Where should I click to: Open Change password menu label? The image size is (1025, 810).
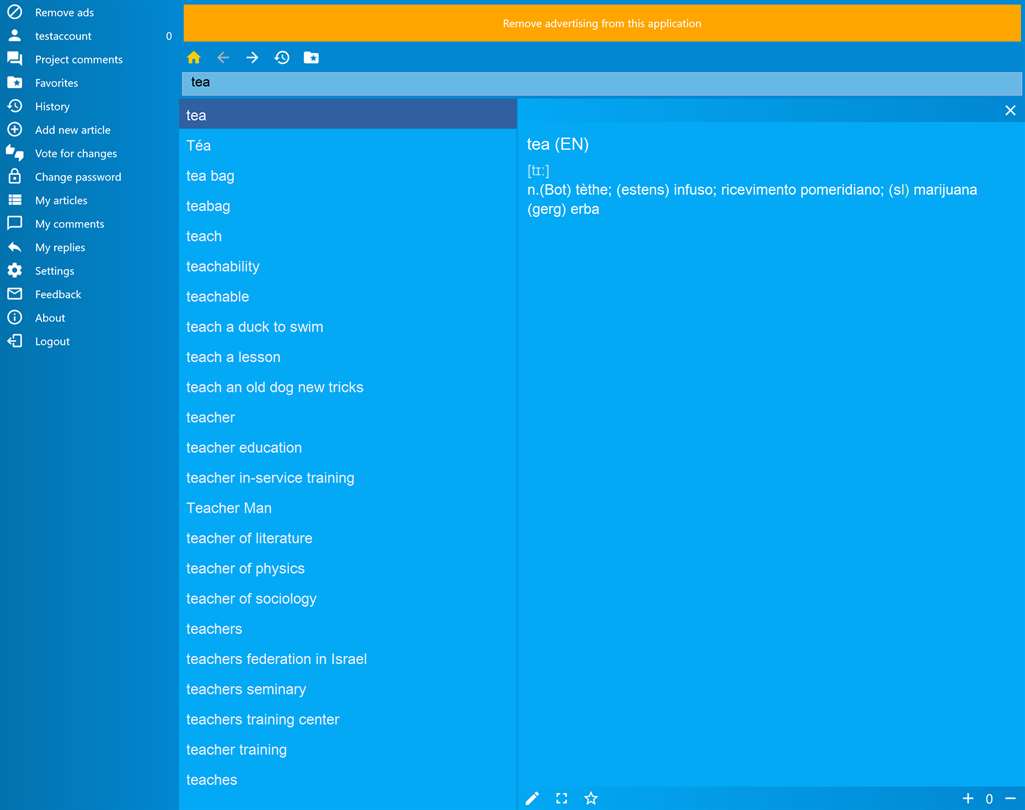tap(78, 177)
